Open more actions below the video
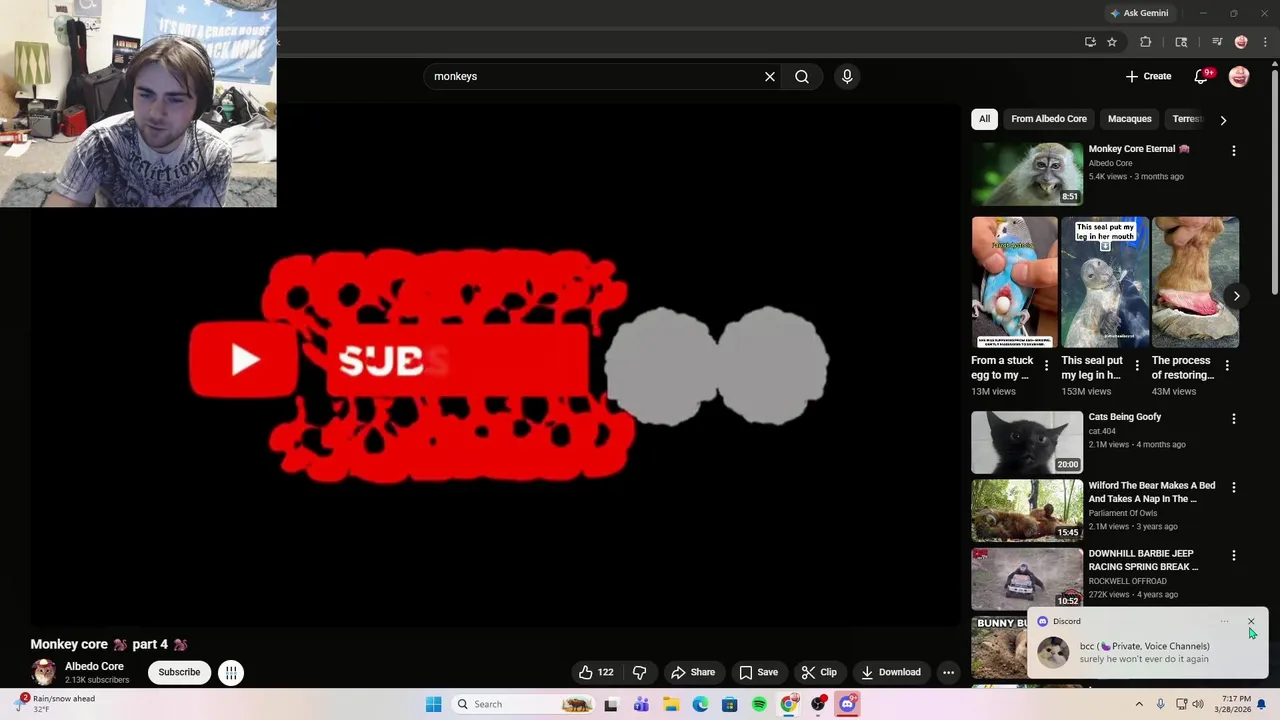This screenshot has height=720, width=1280. point(948,672)
